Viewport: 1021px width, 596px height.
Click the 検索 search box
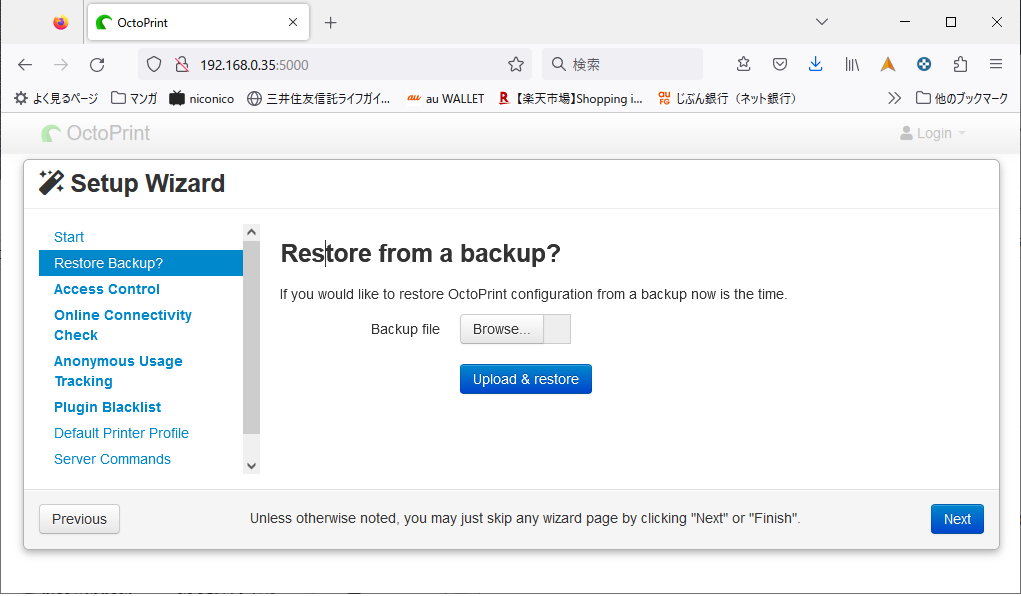click(622, 64)
